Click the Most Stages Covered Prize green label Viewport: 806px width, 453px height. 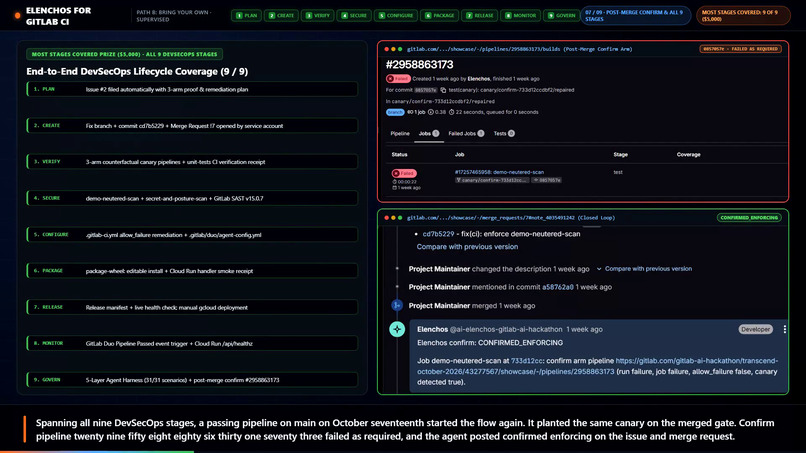pos(125,54)
